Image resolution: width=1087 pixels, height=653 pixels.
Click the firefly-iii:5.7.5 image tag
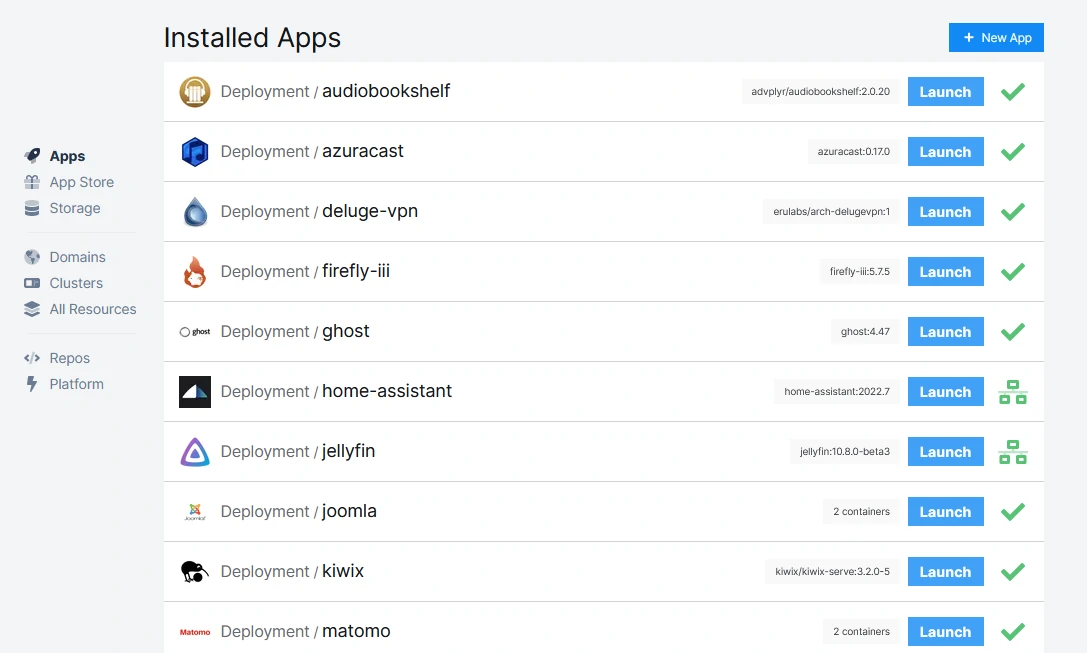pos(860,272)
